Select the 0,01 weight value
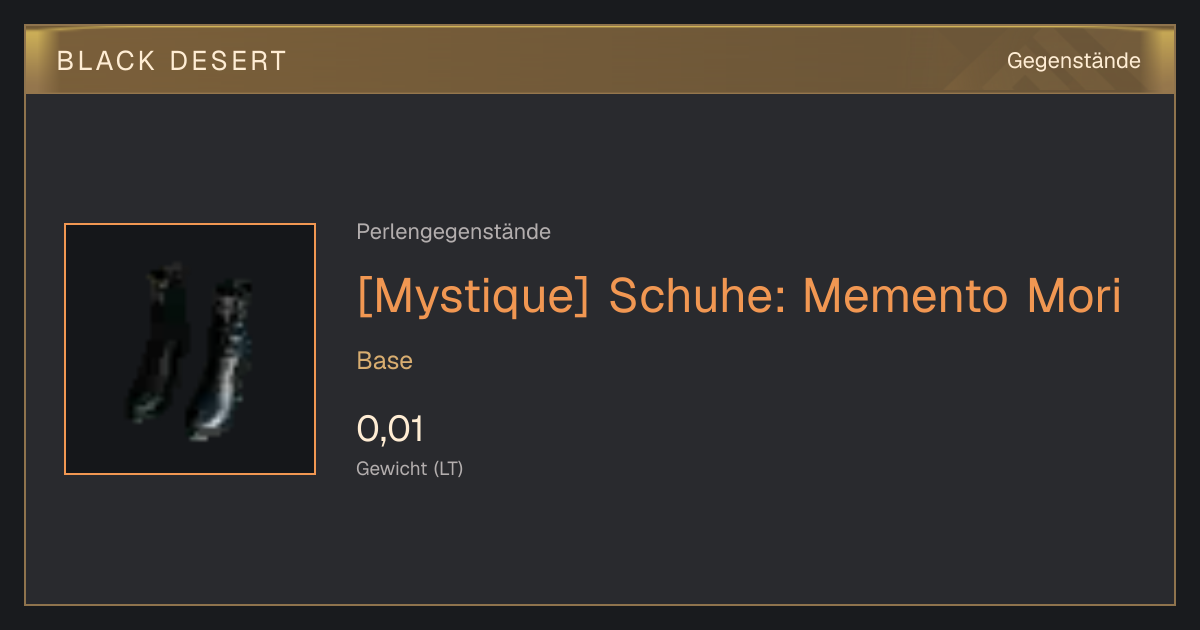Screen dimensions: 1200x630 tap(390, 430)
